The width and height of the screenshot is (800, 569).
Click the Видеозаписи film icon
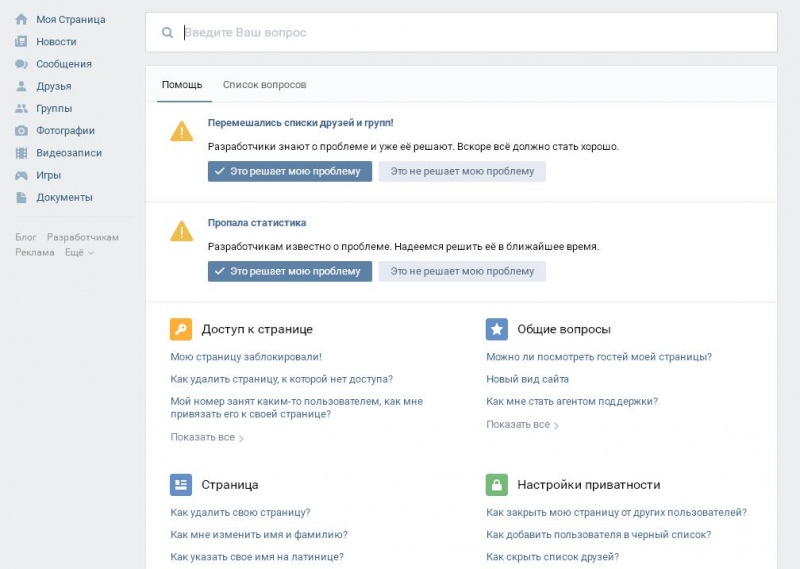21,153
